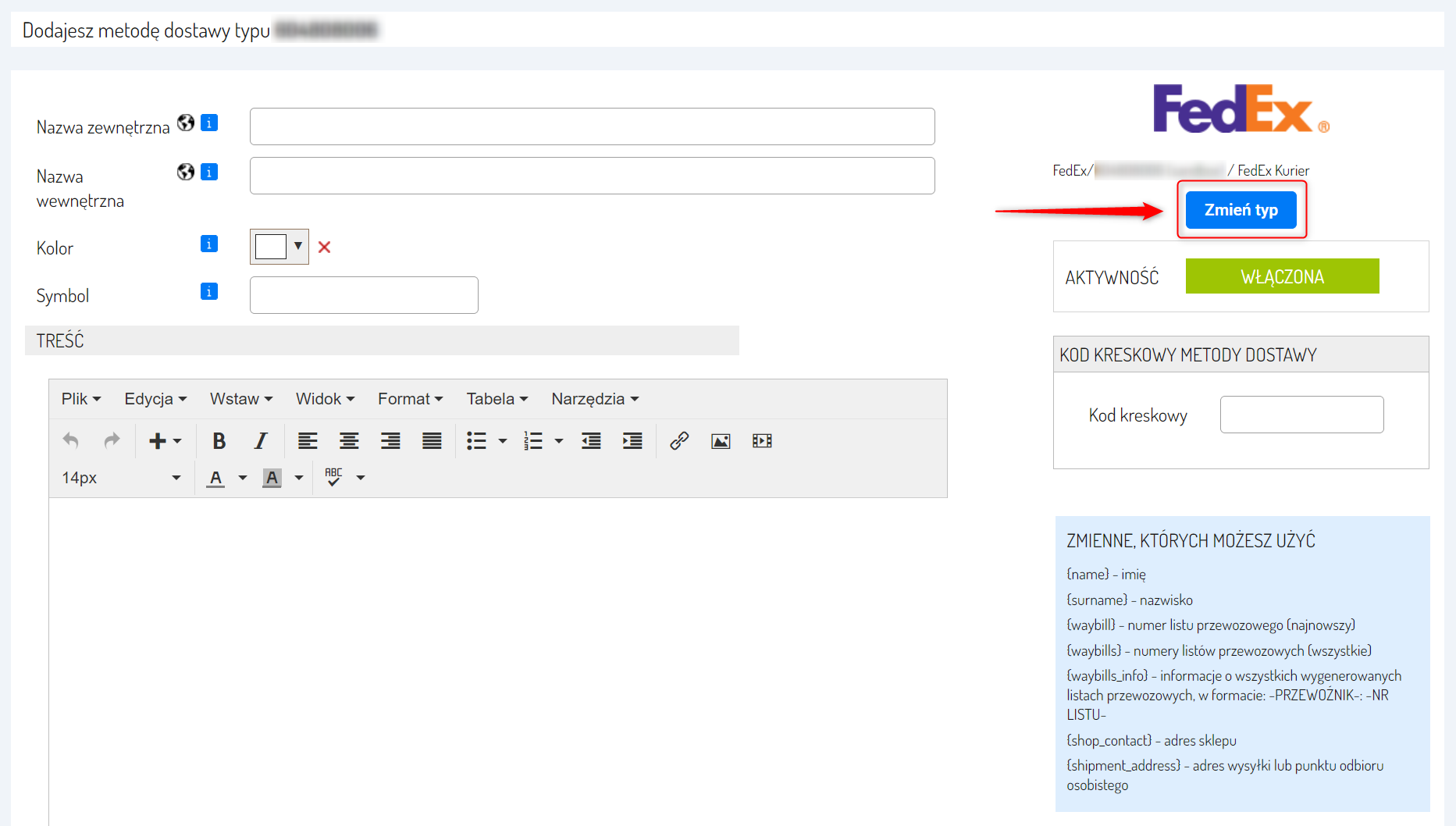Open the Format menu

coord(410,399)
